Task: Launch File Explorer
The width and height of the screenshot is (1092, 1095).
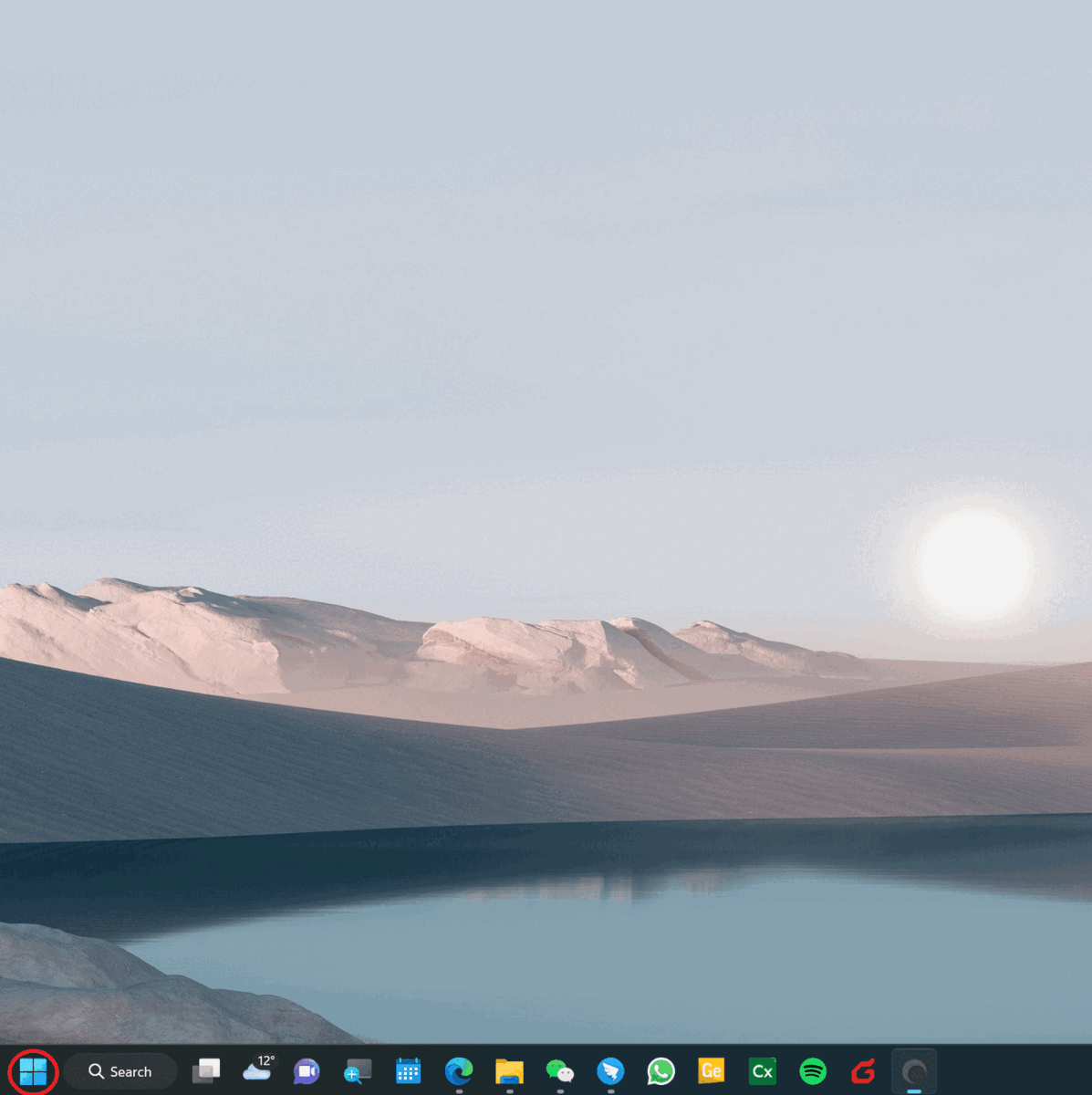Action: 508,1071
